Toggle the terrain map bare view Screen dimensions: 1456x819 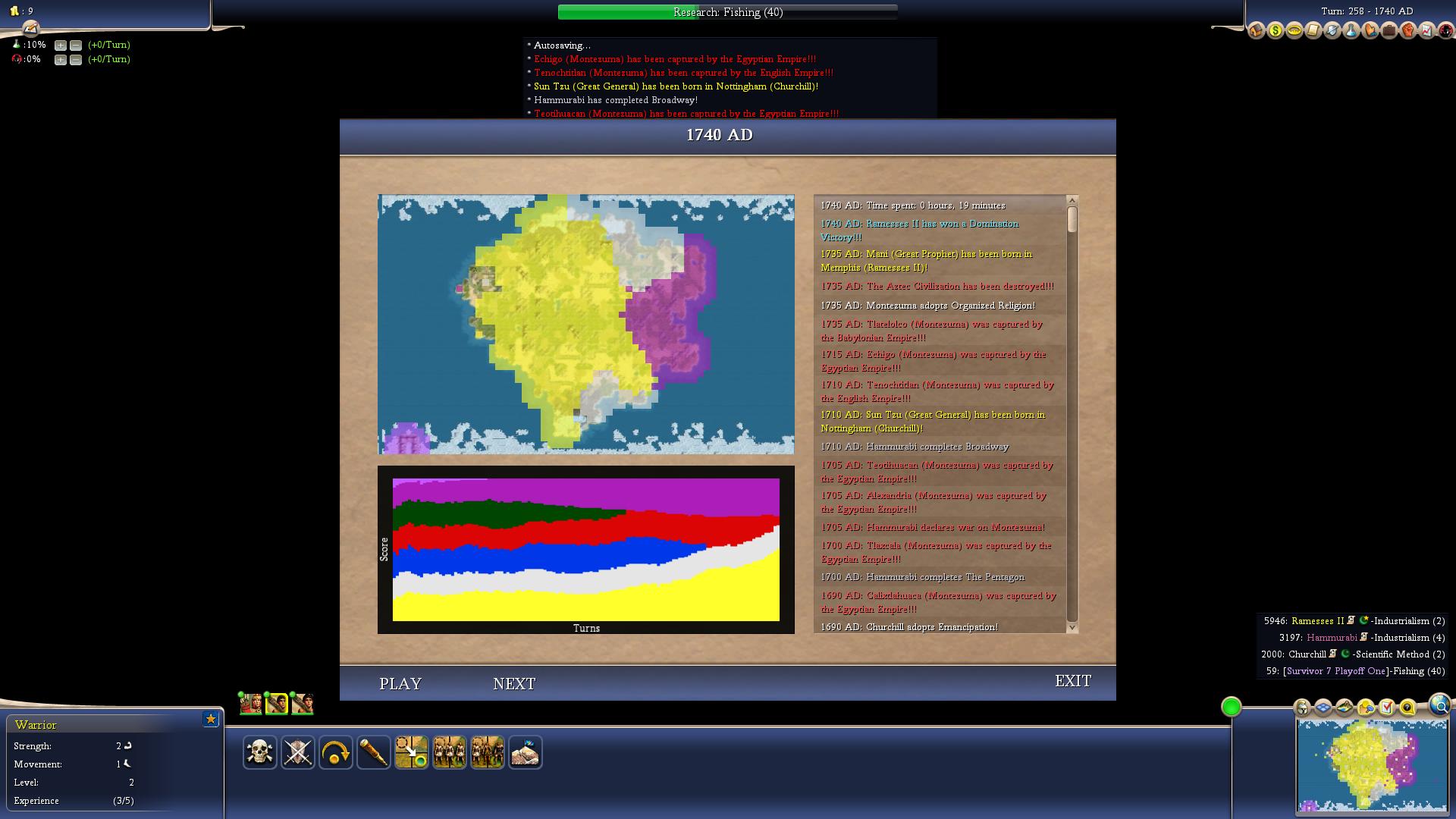[1345, 708]
